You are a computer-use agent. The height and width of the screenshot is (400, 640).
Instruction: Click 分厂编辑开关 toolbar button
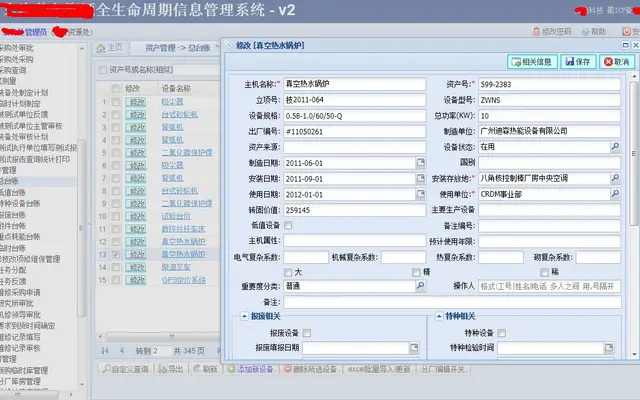pyautogui.click(x=442, y=369)
